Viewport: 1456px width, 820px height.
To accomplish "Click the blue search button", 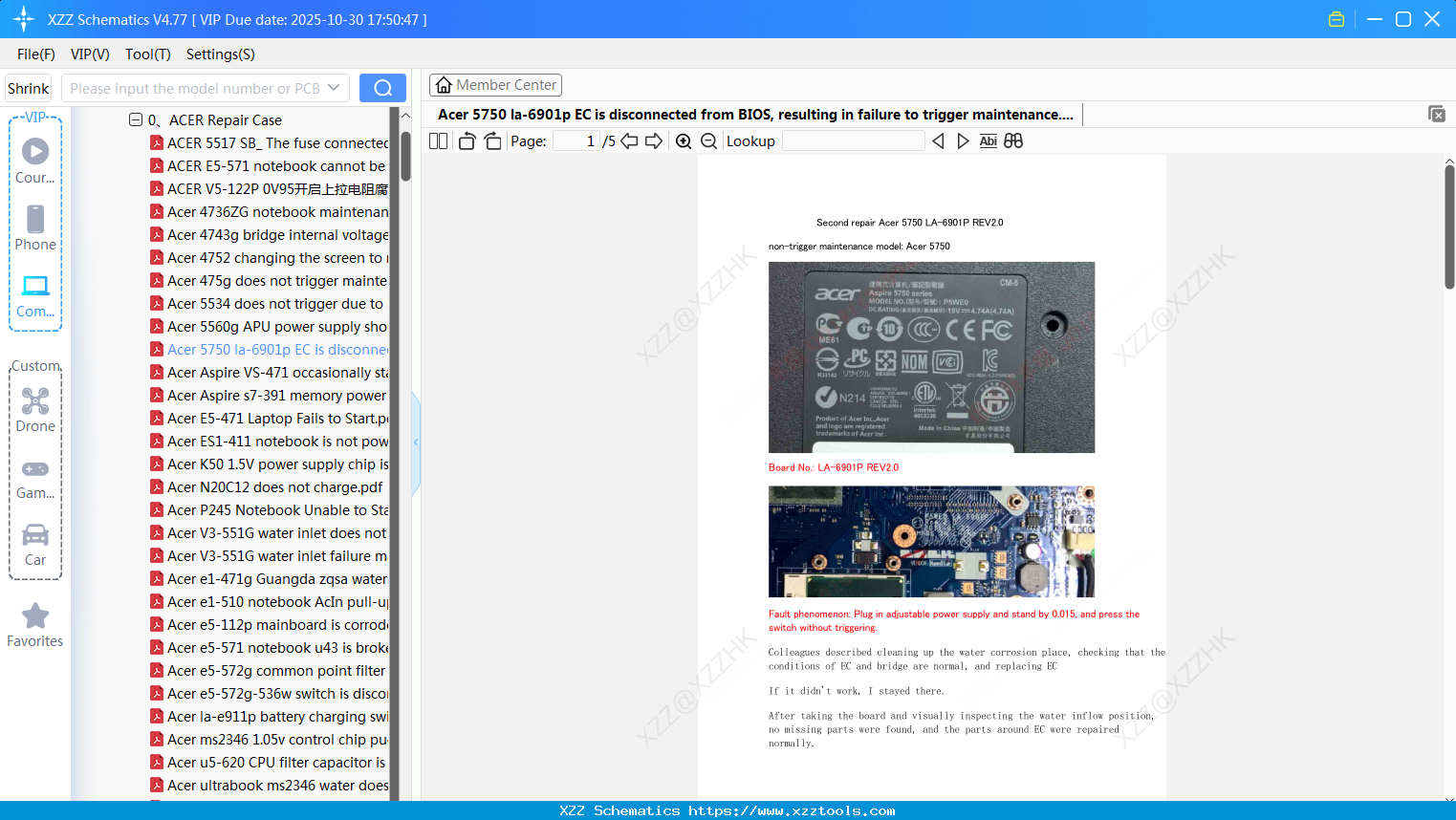I will pos(382,88).
